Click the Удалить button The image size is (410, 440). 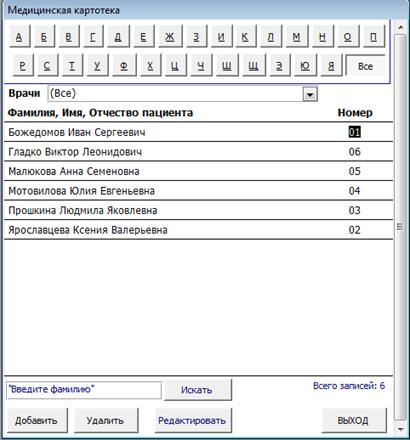tap(105, 420)
